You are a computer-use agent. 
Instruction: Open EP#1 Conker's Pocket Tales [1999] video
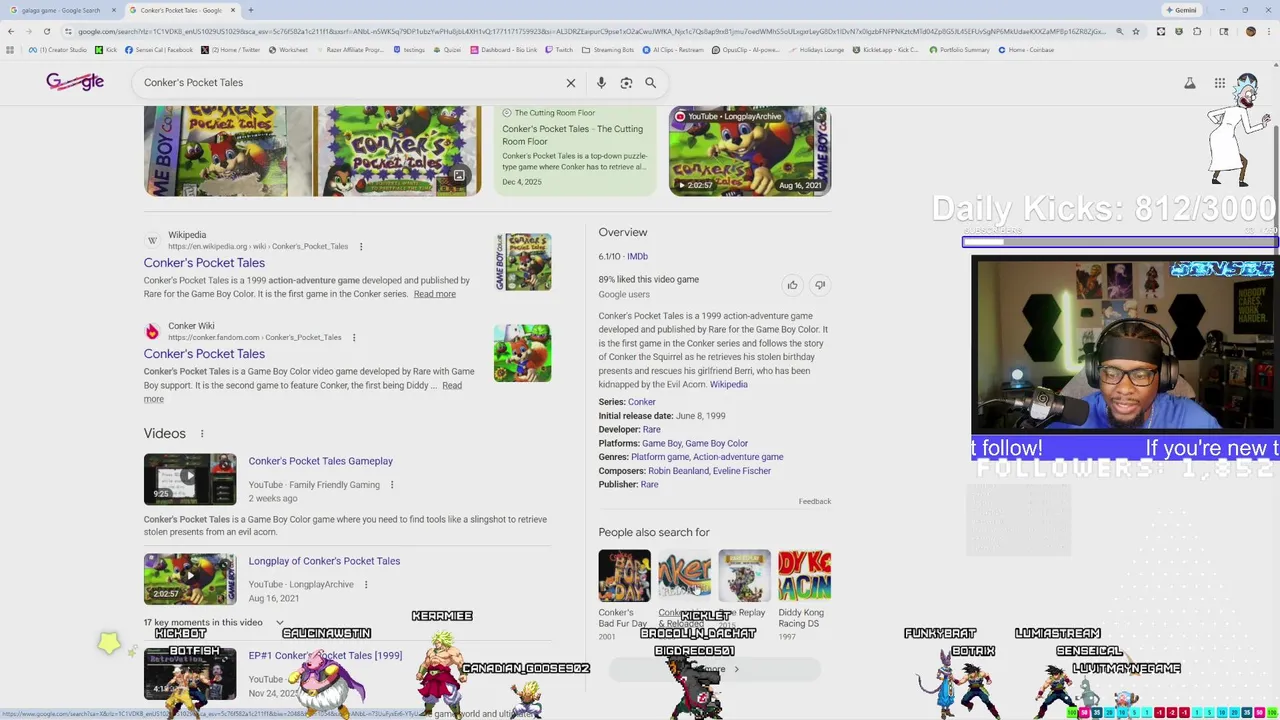[325, 656]
